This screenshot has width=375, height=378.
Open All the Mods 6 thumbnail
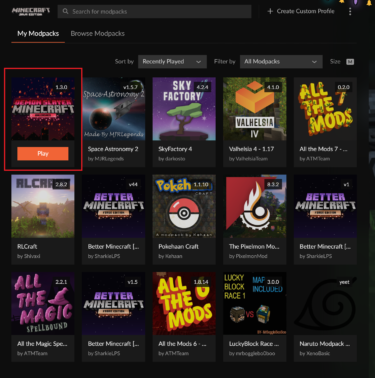point(184,303)
